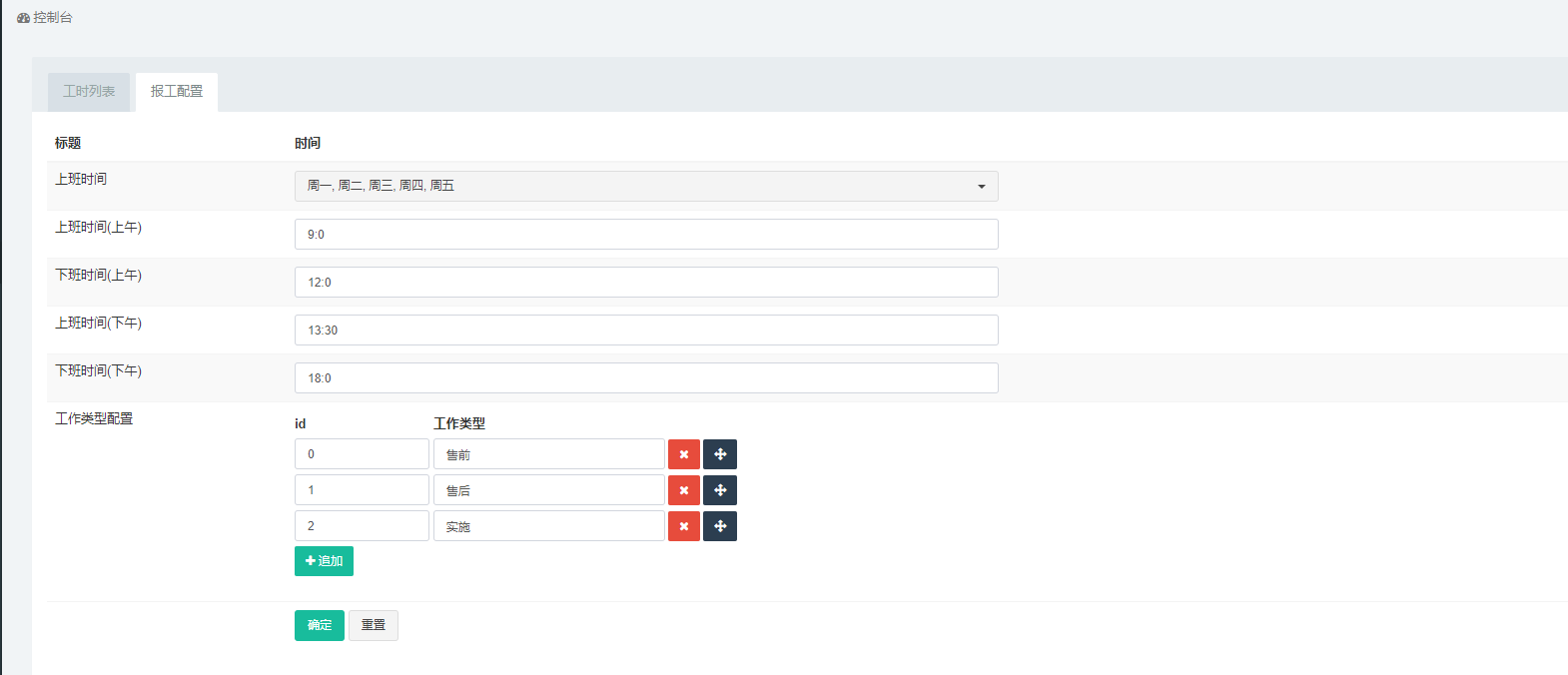The image size is (1568, 675).
Task: Select the 报工配置 tab
Action: 177,92
